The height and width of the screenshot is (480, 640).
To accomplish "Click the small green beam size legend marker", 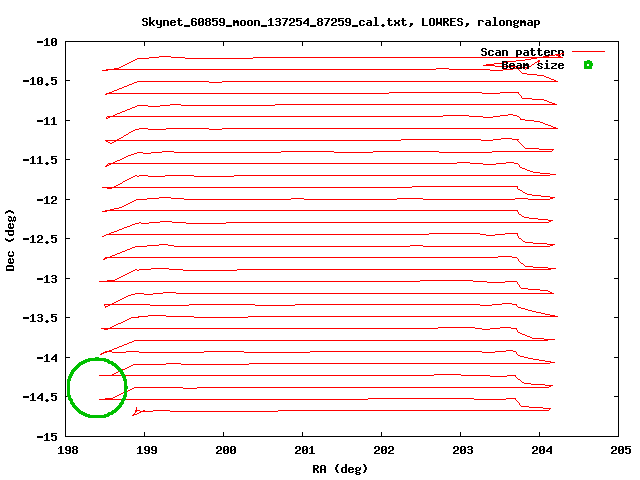I will pyautogui.click(x=588, y=64).
